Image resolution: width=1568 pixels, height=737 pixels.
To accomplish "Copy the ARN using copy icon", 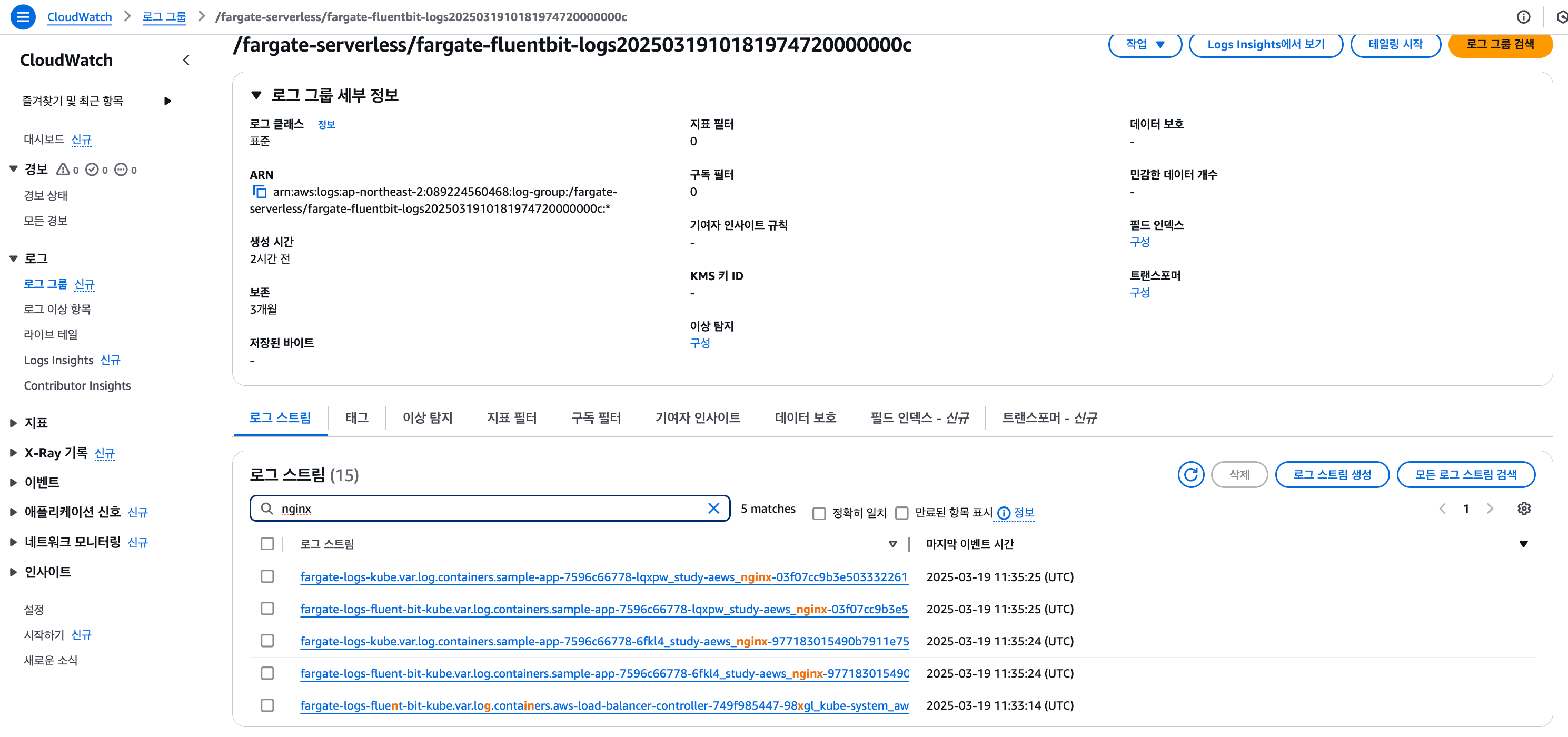I will click(x=259, y=192).
